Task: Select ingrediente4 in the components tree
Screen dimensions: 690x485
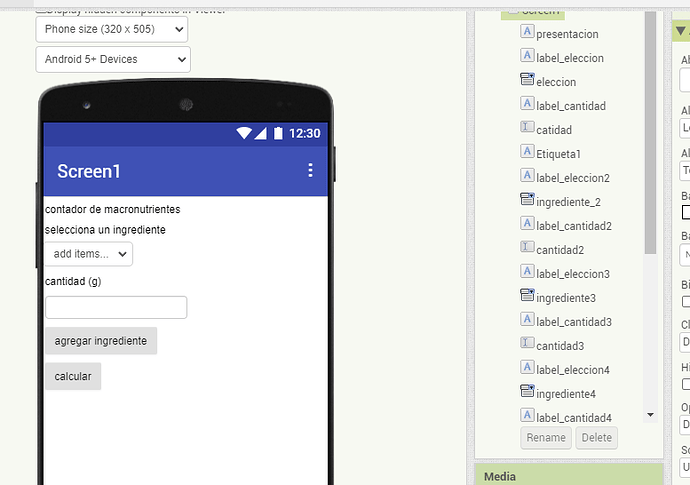Action: 565,394
